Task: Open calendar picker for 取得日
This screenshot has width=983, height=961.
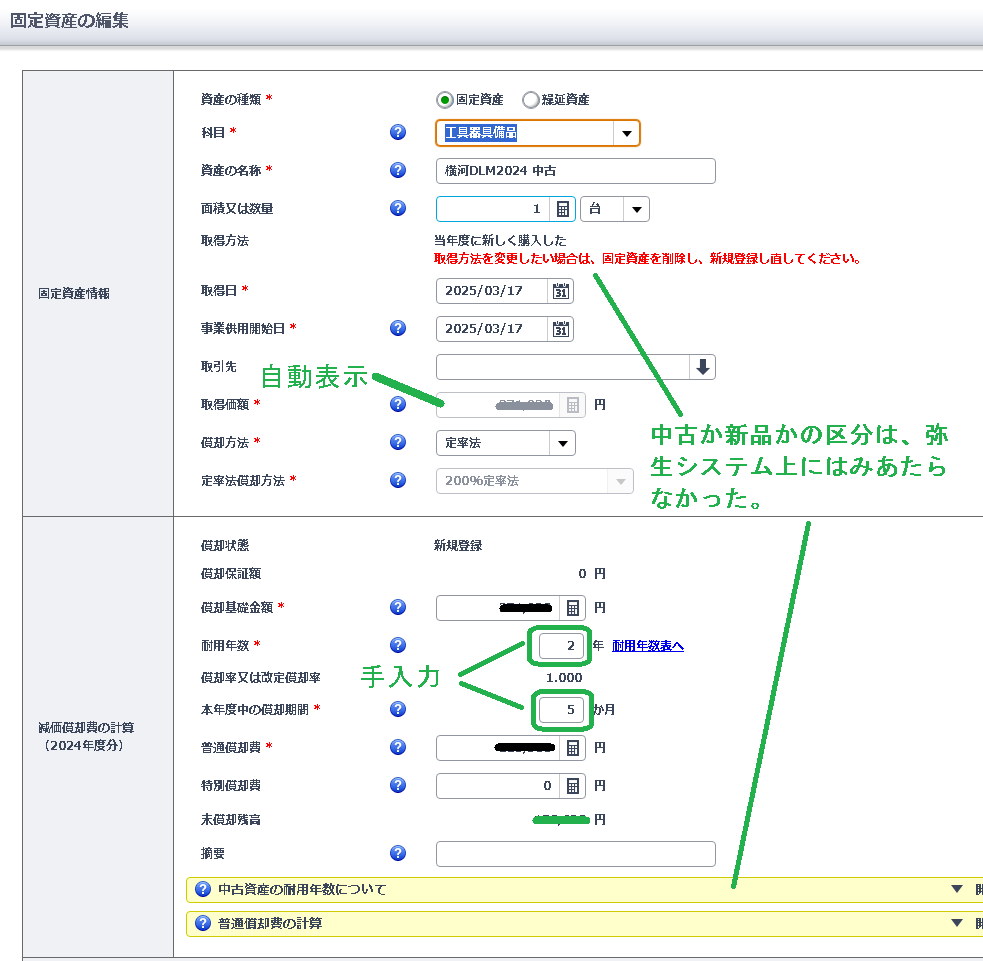Action: (561, 291)
